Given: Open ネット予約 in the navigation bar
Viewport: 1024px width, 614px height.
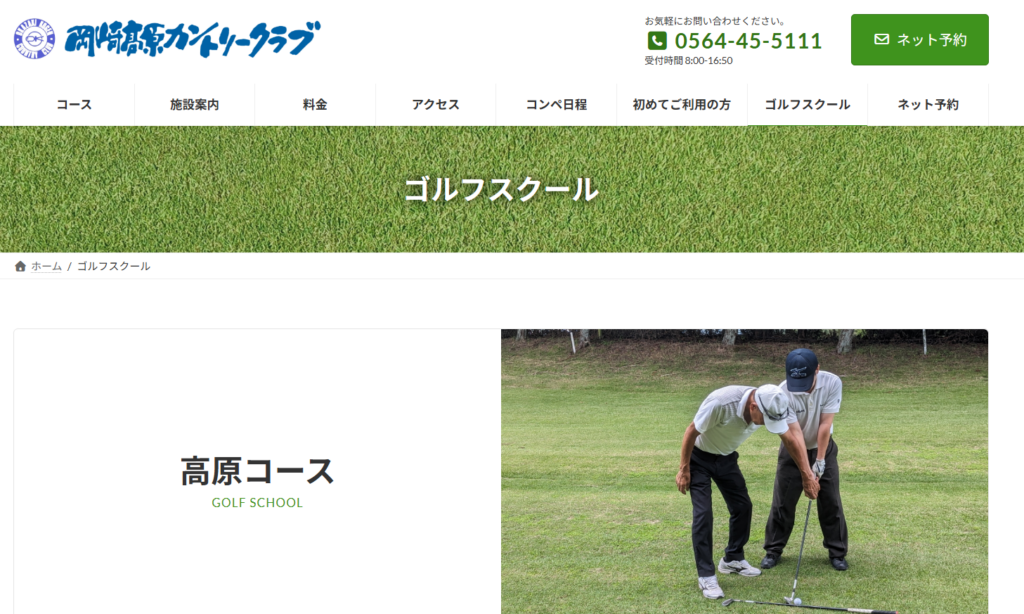Looking at the screenshot, I should (928, 105).
